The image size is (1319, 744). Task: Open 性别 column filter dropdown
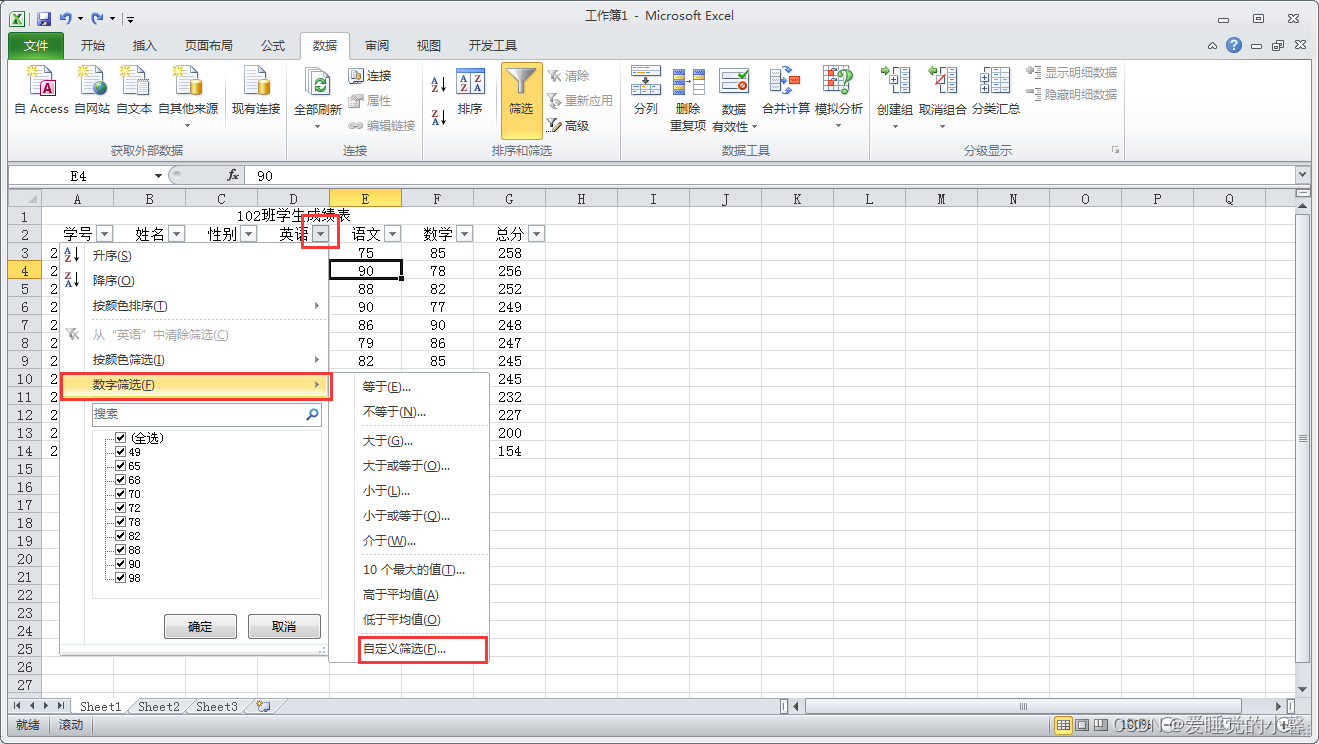tap(249, 234)
